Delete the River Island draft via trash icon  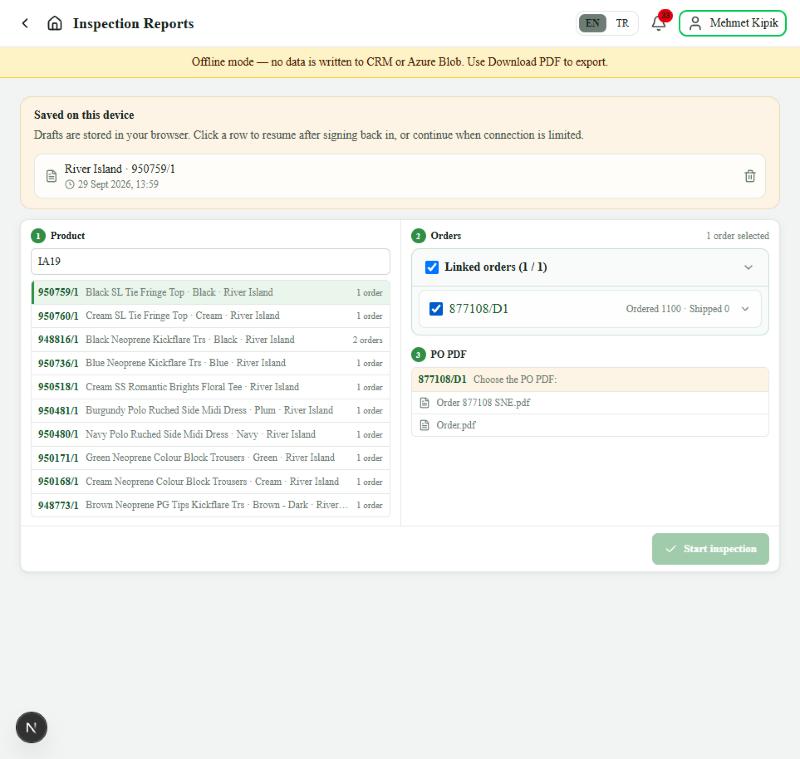click(x=749, y=176)
